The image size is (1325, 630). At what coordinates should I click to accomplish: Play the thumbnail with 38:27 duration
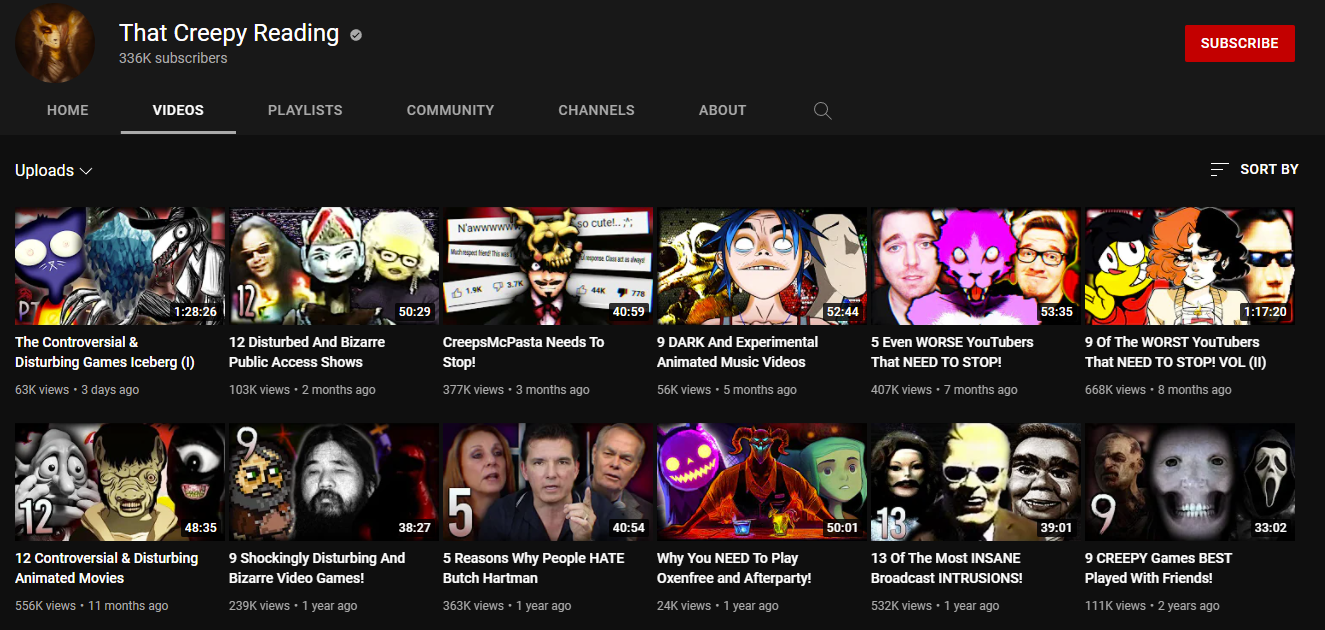click(334, 483)
